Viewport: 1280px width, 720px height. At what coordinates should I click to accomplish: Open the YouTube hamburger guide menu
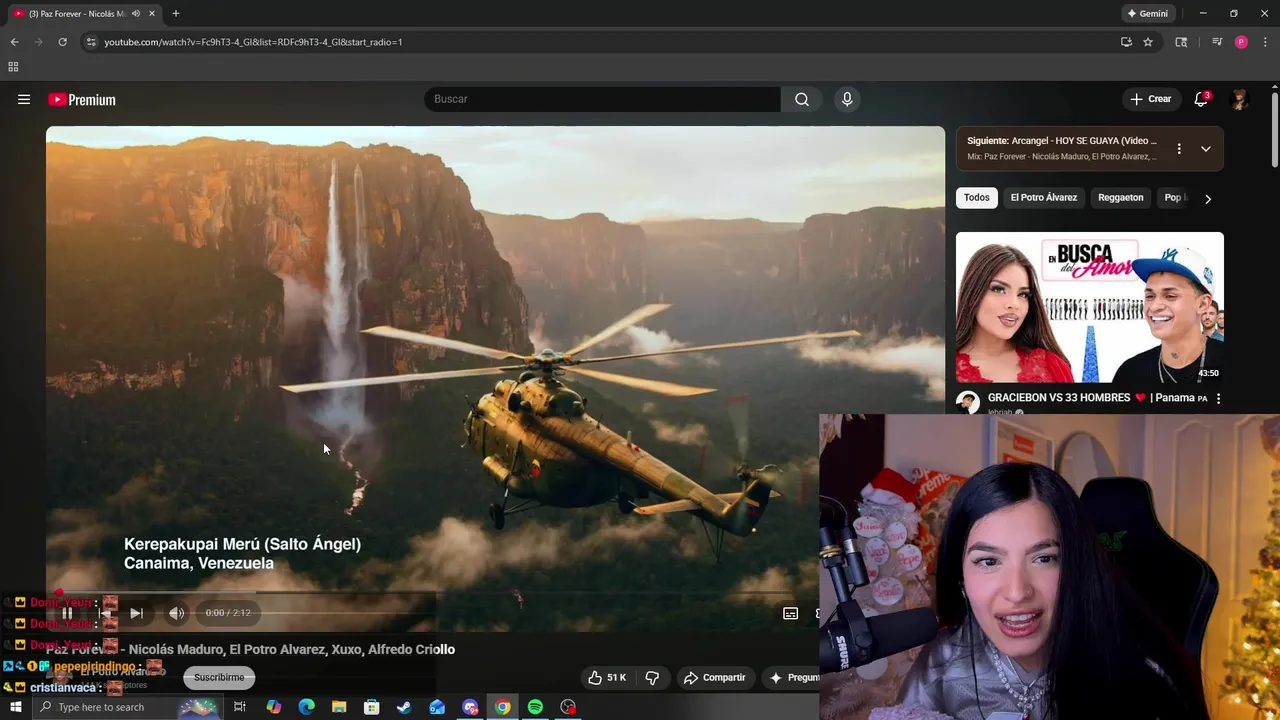(x=24, y=99)
